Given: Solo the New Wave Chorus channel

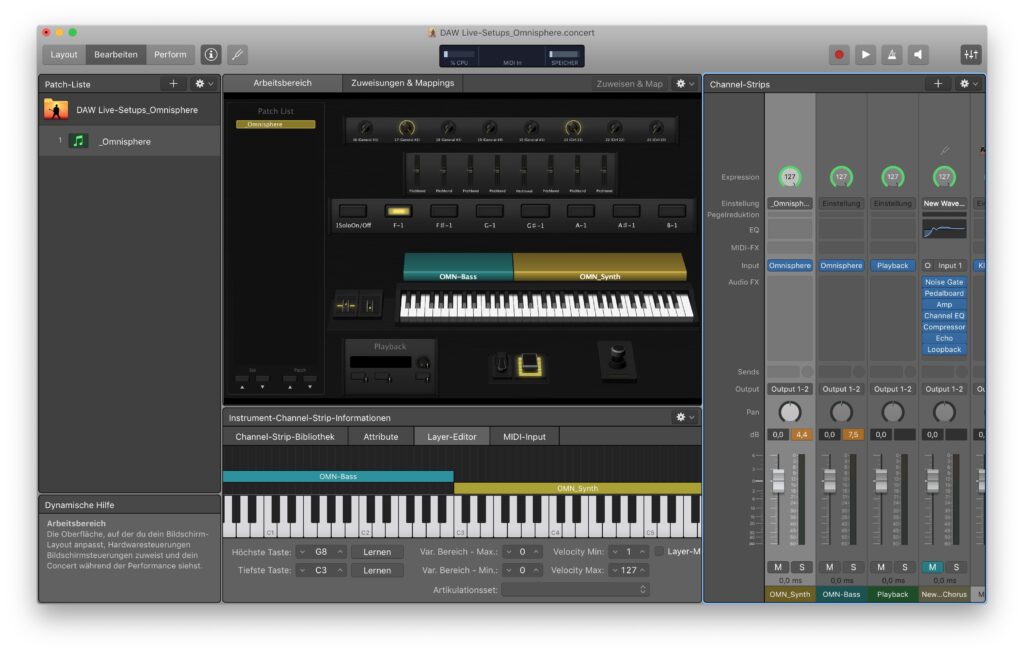Looking at the screenshot, I should [957, 567].
